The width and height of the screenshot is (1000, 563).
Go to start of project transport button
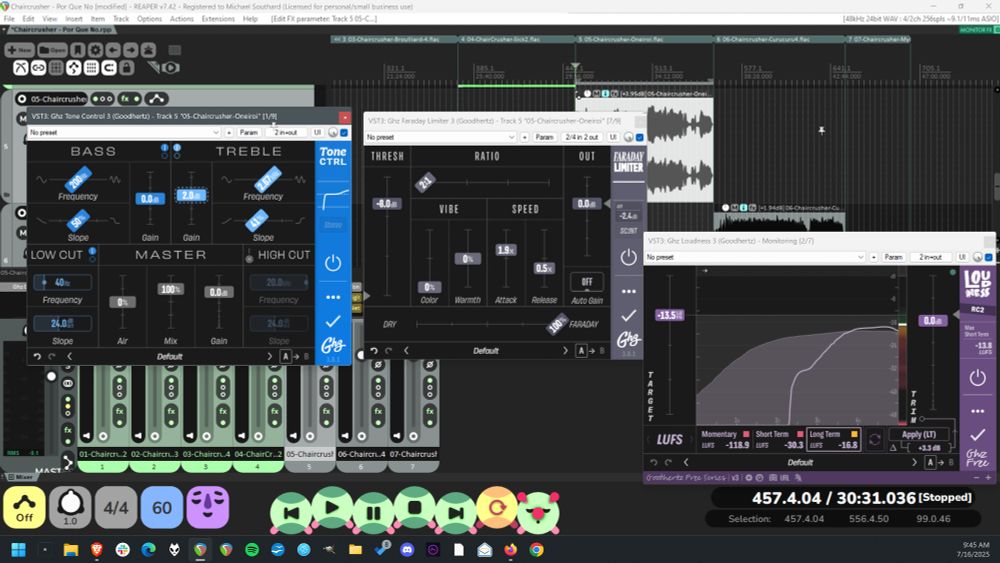coord(291,512)
